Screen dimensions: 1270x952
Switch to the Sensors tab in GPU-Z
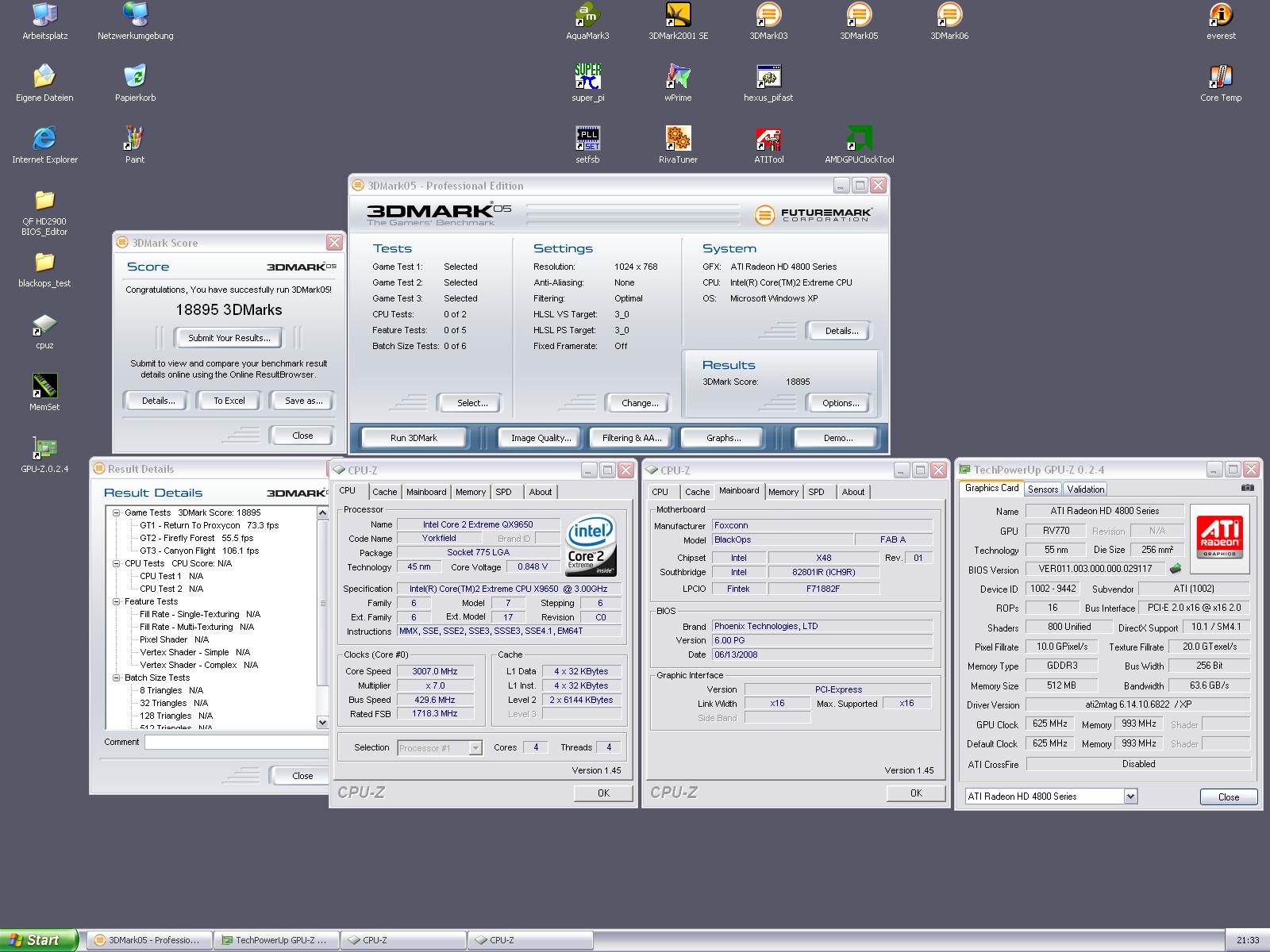pos(1043,489)
